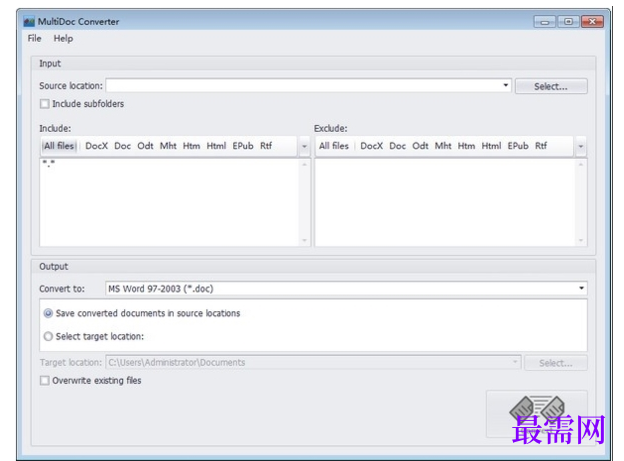Screen dimensions: 624x461
Task: Select the Select target location radio button
Action: coord(48,336)
